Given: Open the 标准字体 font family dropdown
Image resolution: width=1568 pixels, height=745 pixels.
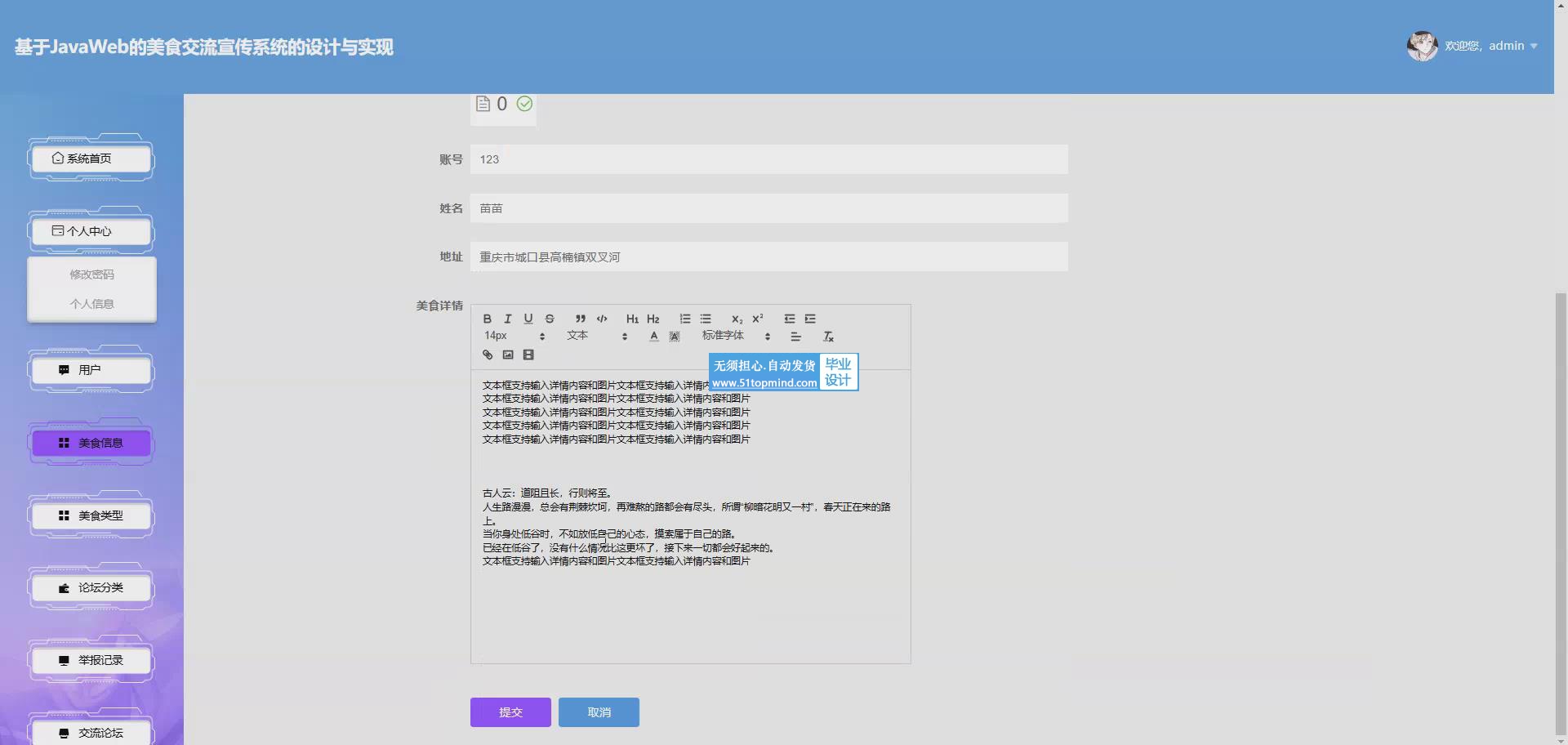Looking at the screenshot, I should [735, 336].
